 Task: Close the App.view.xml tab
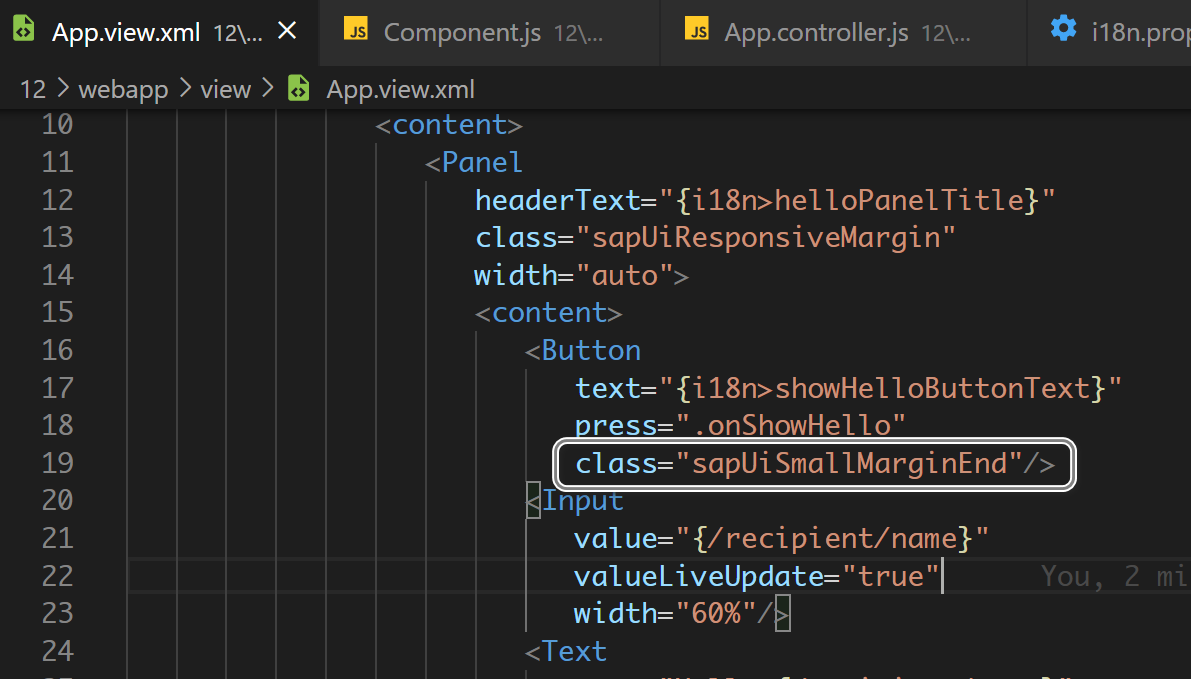coord(287,30)
